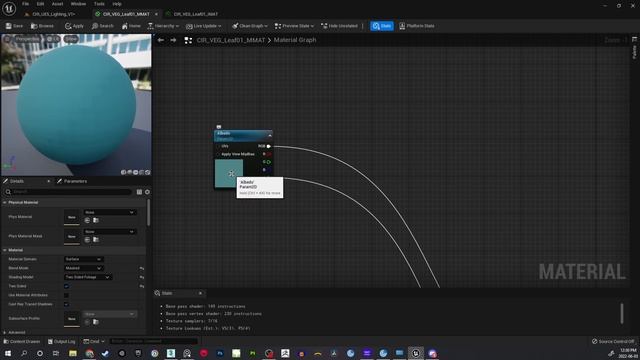Open the Clean Graph dropdown
Image resolution: width=640 pixels, height=360 pixels.
pos(249,26)
